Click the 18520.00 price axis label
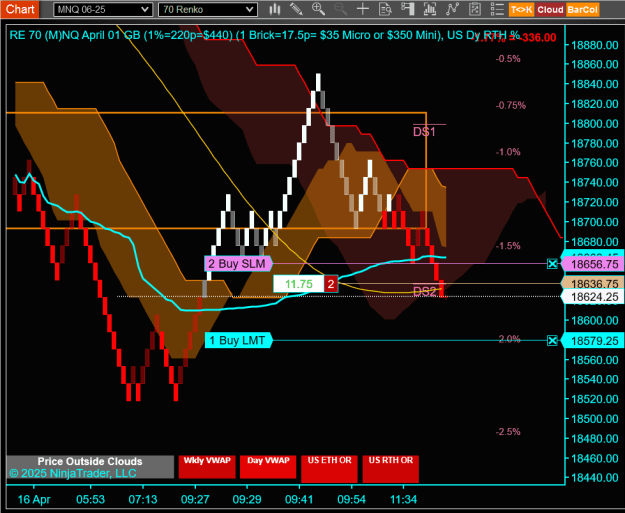The image size is (625, 513). click(x=595, y=399)
